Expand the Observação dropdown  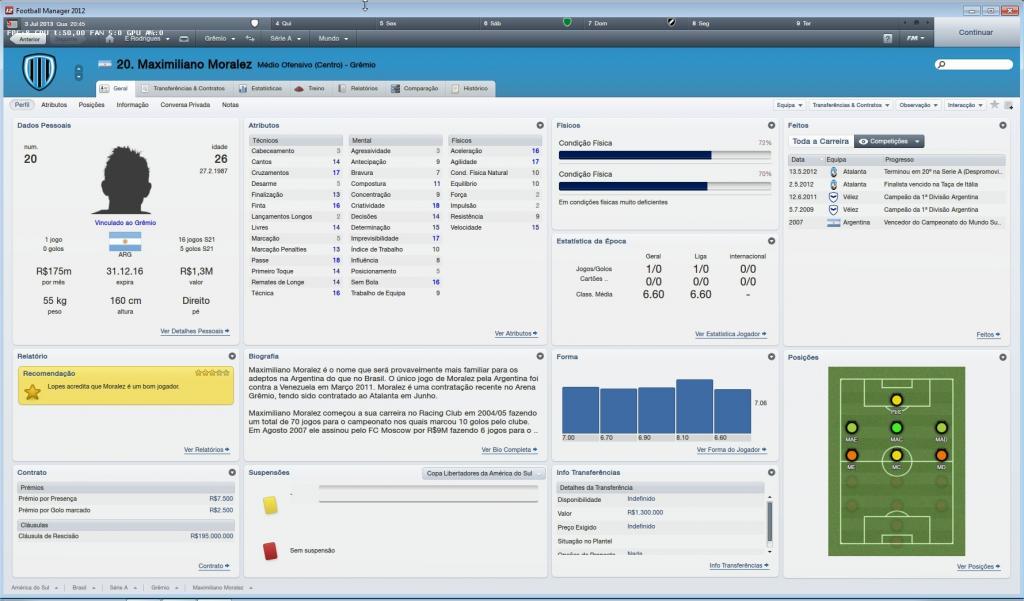click(918, 105)
